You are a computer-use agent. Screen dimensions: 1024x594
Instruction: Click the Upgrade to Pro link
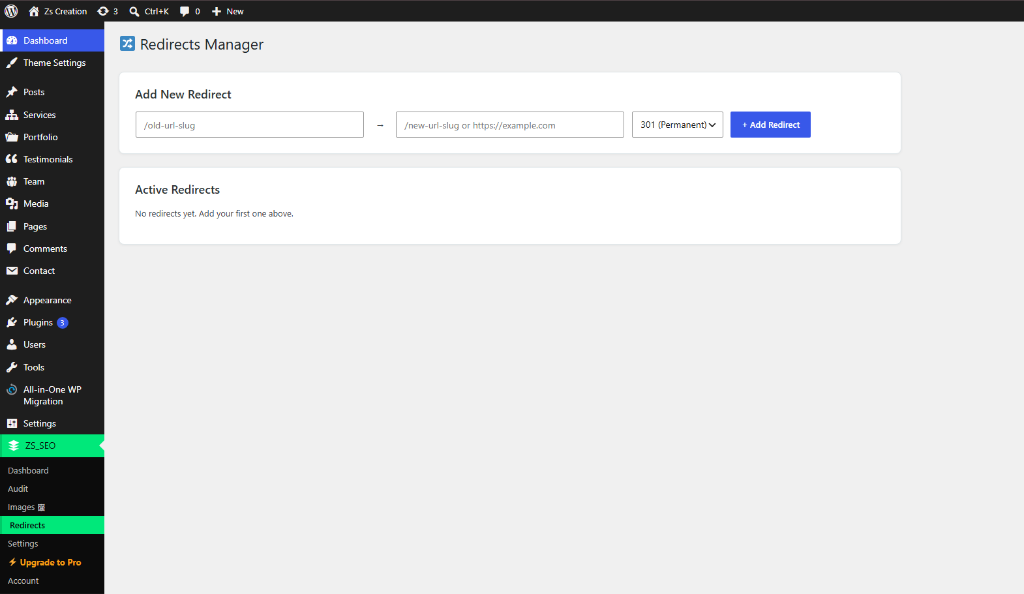pos(44,563)
